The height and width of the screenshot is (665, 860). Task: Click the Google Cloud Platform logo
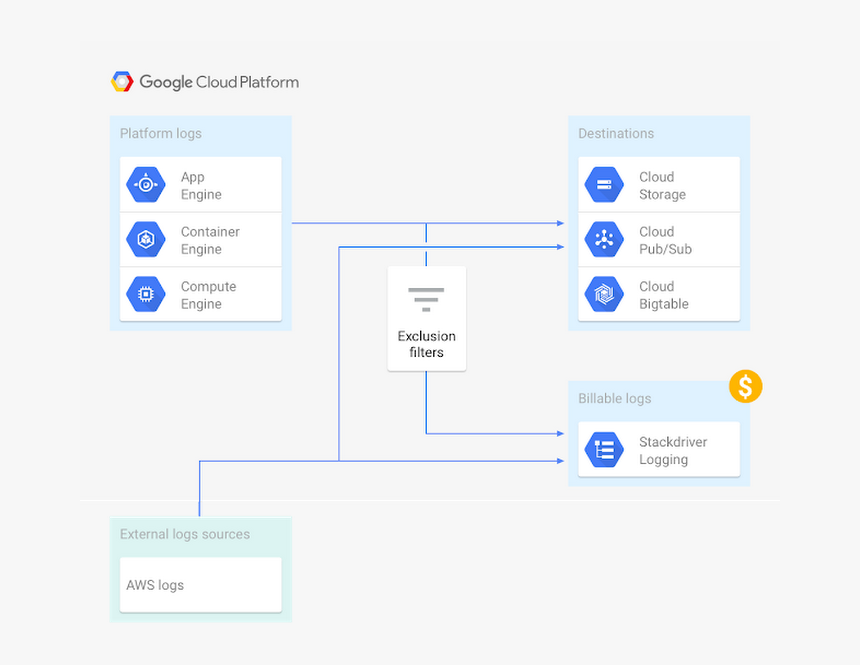(x=204, y=81)
